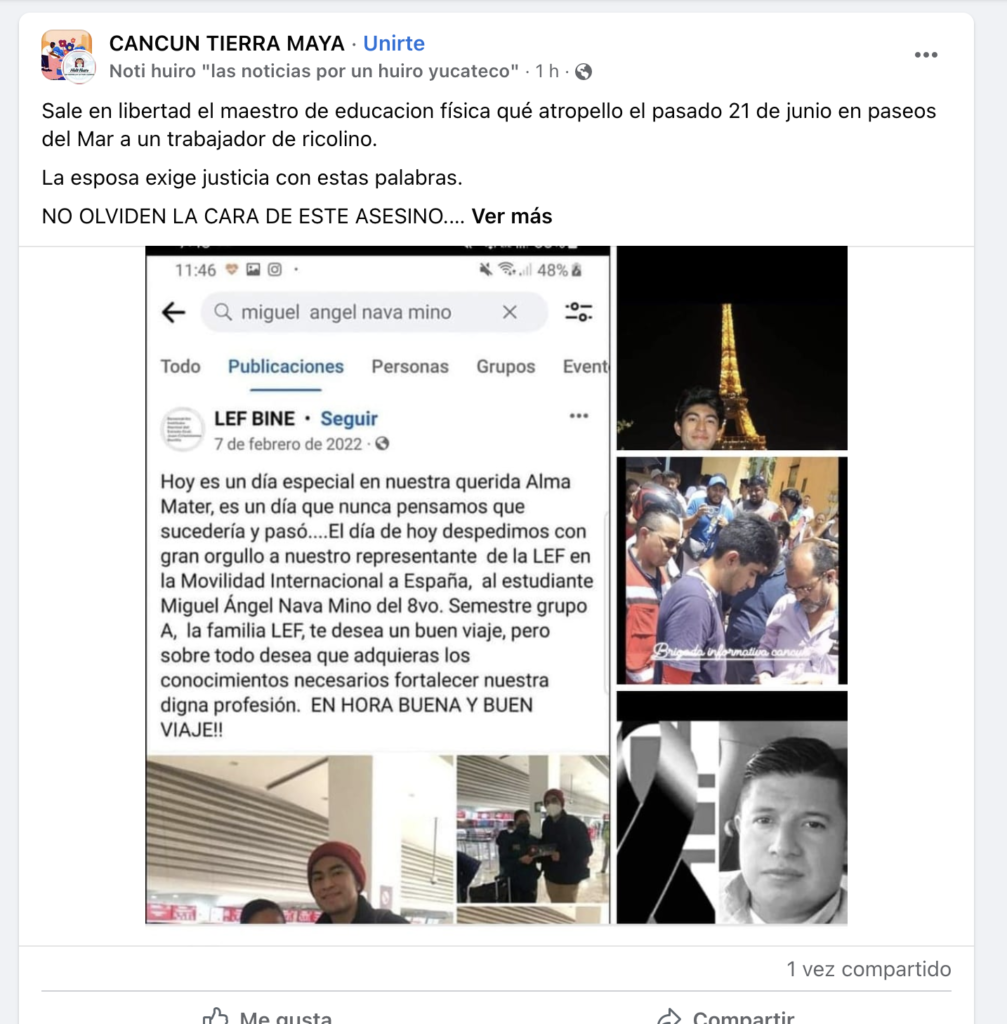
Task: Select the Publicaciones tab in screenshot
Action: [x=285, y=366]
